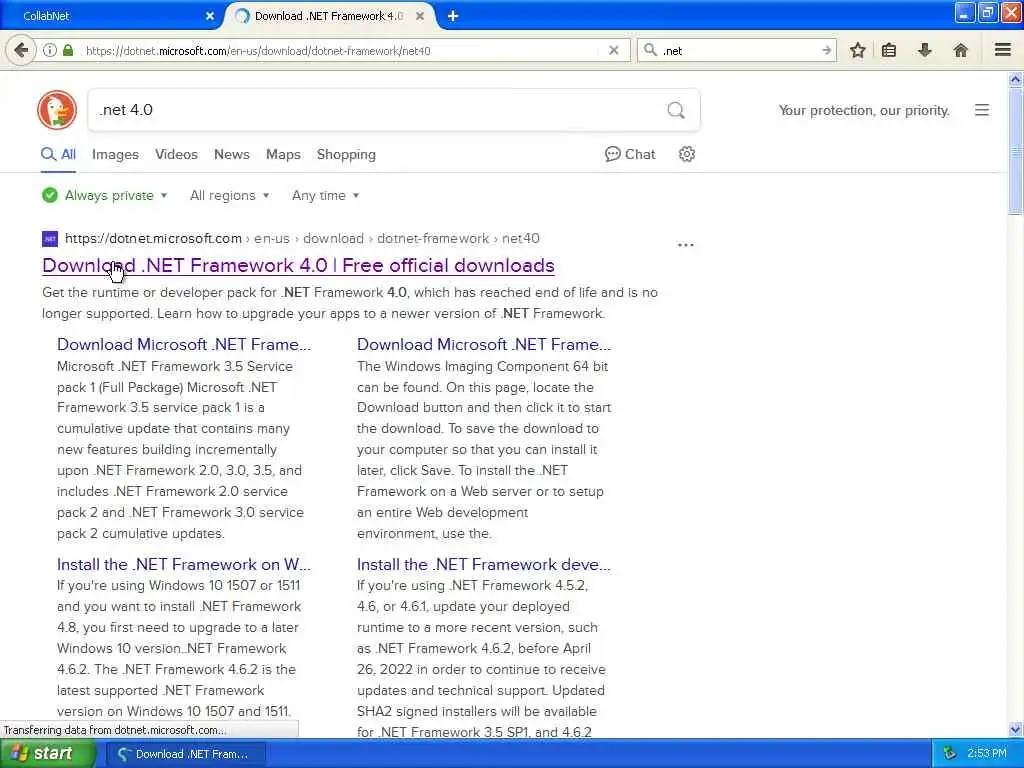Image resolution: width=1024 pixels, height=768 pixels.
Task: Close the CollabNet tab
Action: tap(210, 16)
